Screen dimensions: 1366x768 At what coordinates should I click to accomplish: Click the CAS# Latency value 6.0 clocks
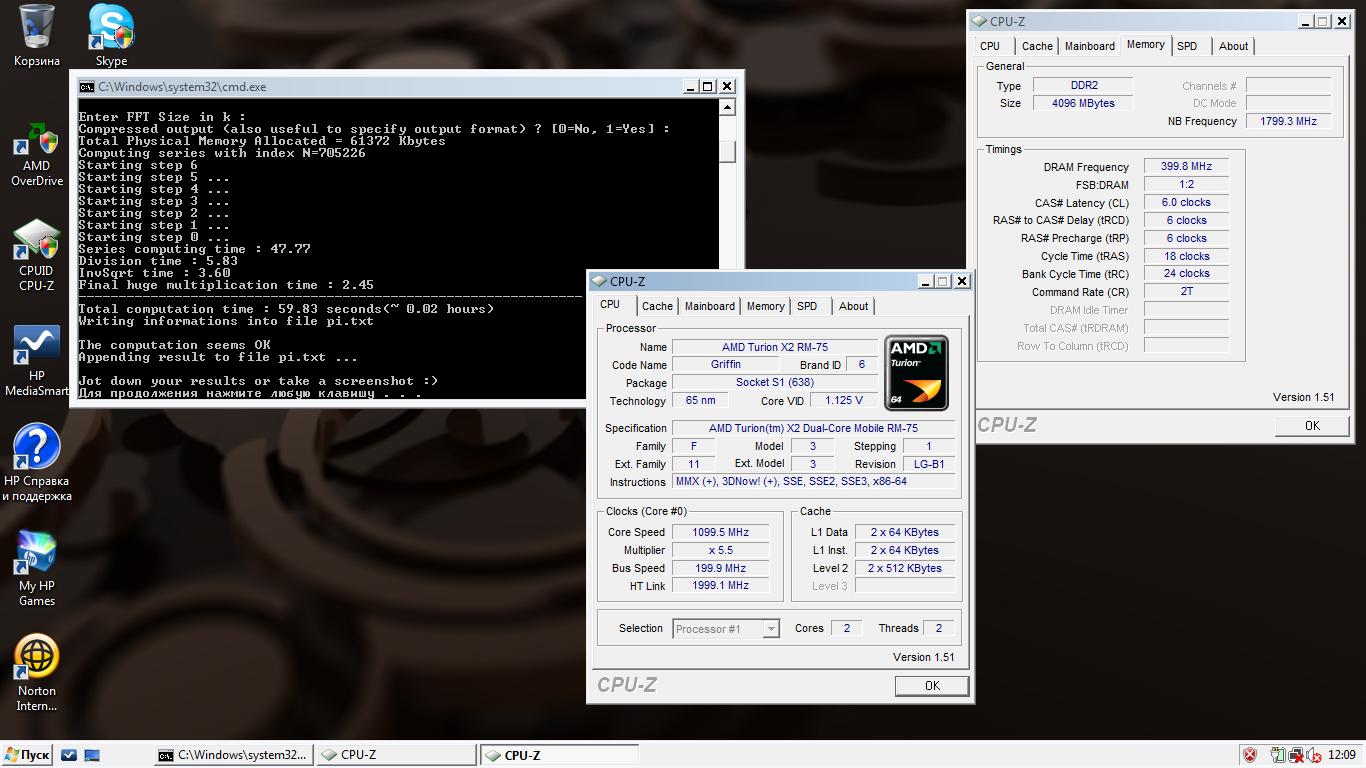click(1186, 202)
